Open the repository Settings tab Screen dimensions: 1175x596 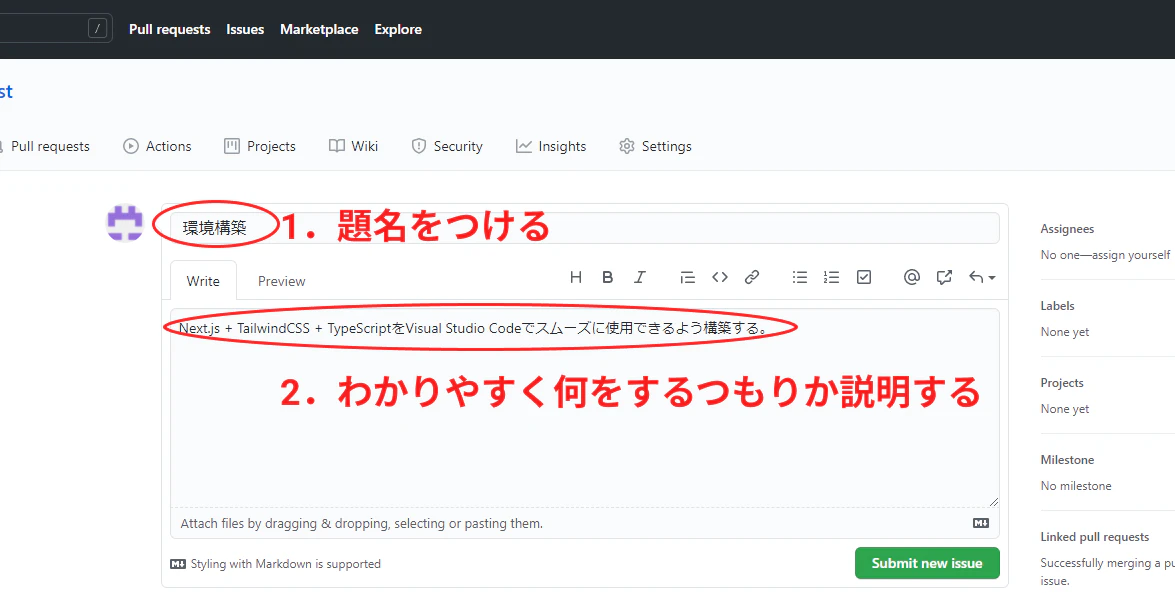click(x=656, y=146)
